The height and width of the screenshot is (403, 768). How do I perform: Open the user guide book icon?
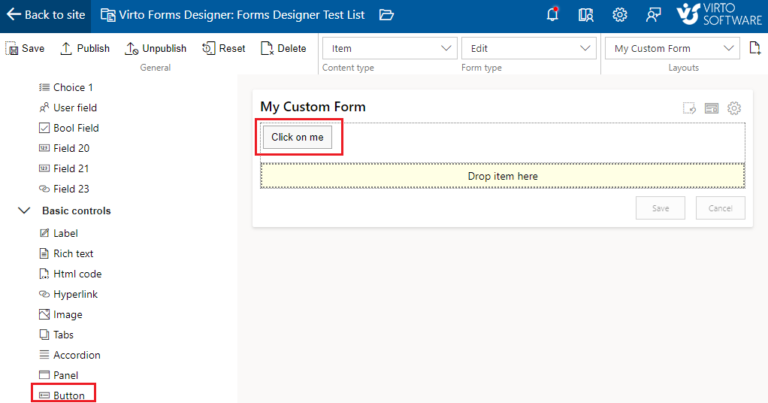(x=586, y=14)
